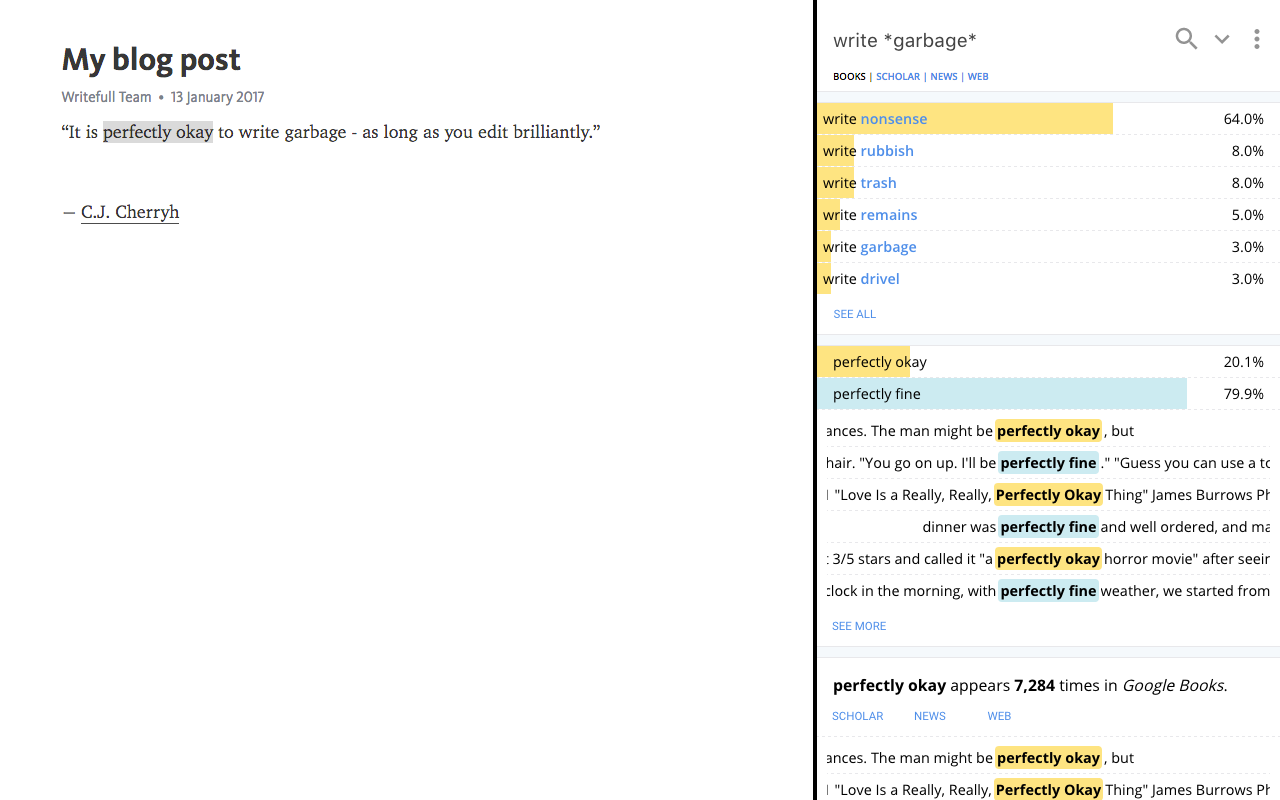Click highlighted 'perfectly okay' in blog text
This screenshot has width=1280, height=800.
(x=158, y=132)
